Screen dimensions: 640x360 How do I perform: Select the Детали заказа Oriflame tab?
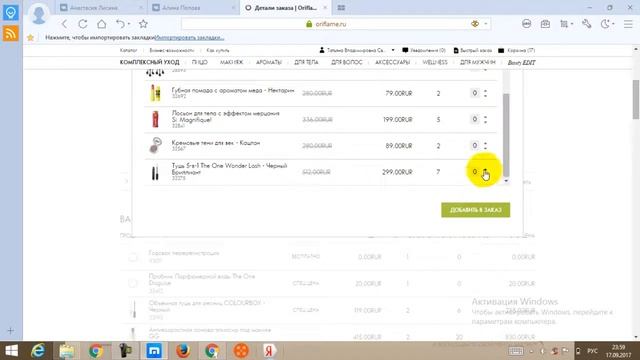pos(287,8)
